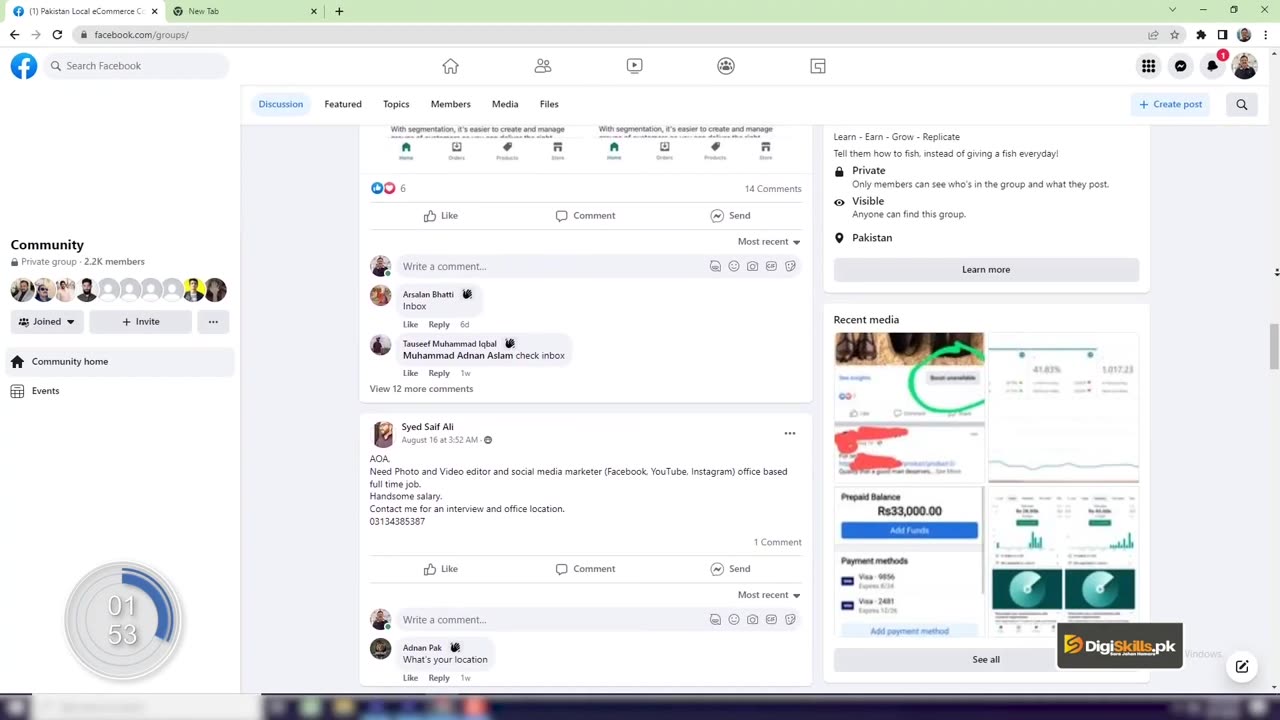
Task: Open the reactions count on the first post
Action: [x=388, y=188]
